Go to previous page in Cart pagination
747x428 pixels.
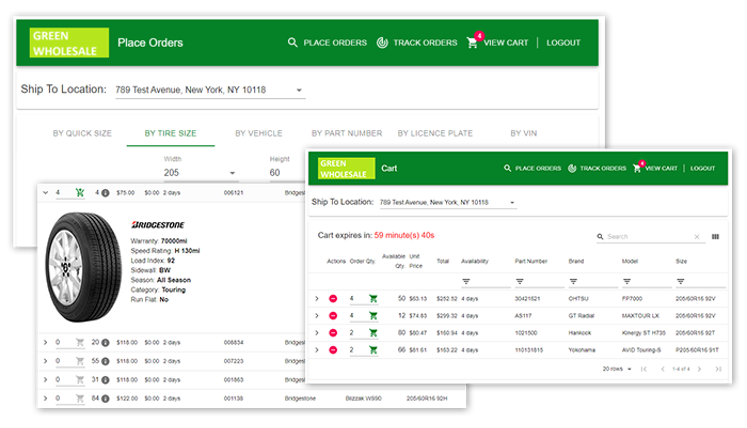click(x=662, y=369)
